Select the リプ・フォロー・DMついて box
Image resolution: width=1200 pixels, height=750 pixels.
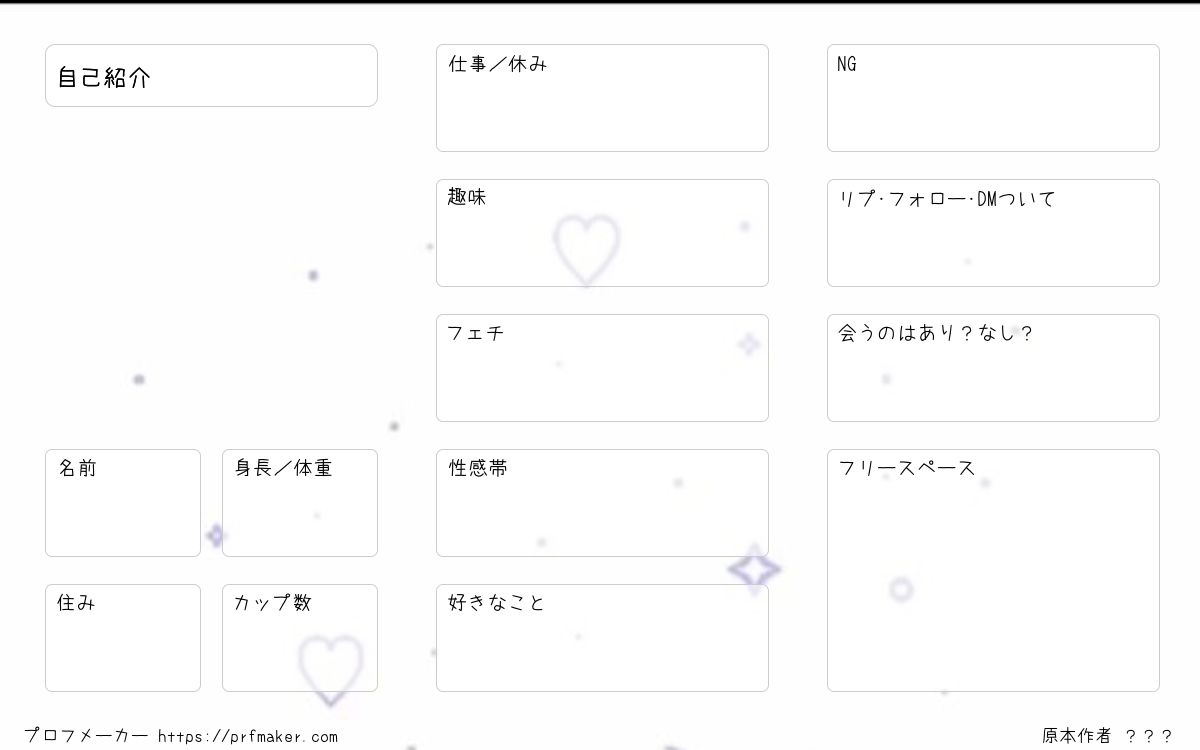pyautogui.click(x=993, y=233)
